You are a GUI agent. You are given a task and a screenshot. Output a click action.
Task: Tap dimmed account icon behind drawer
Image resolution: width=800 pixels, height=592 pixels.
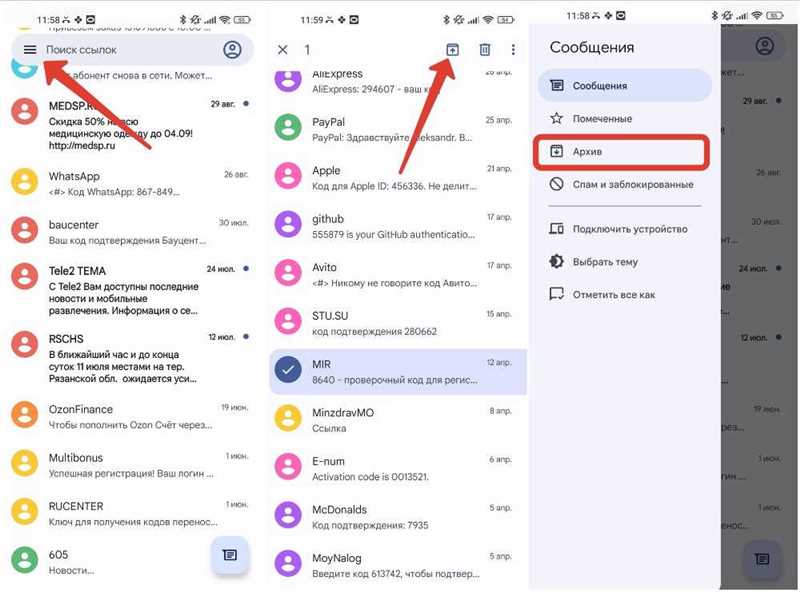[764, 46]
